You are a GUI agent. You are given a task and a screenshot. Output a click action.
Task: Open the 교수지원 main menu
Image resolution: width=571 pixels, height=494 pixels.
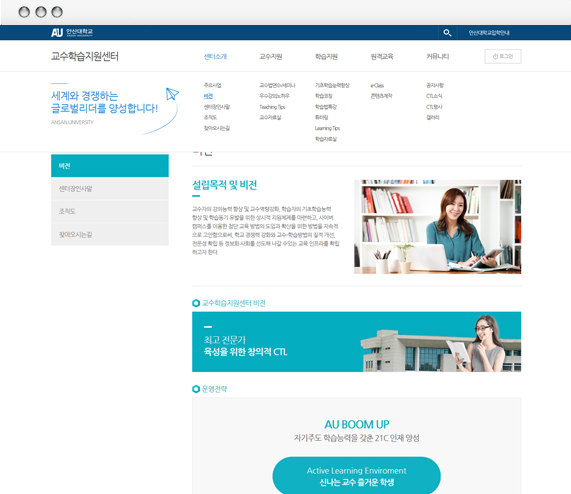(271, 56)
